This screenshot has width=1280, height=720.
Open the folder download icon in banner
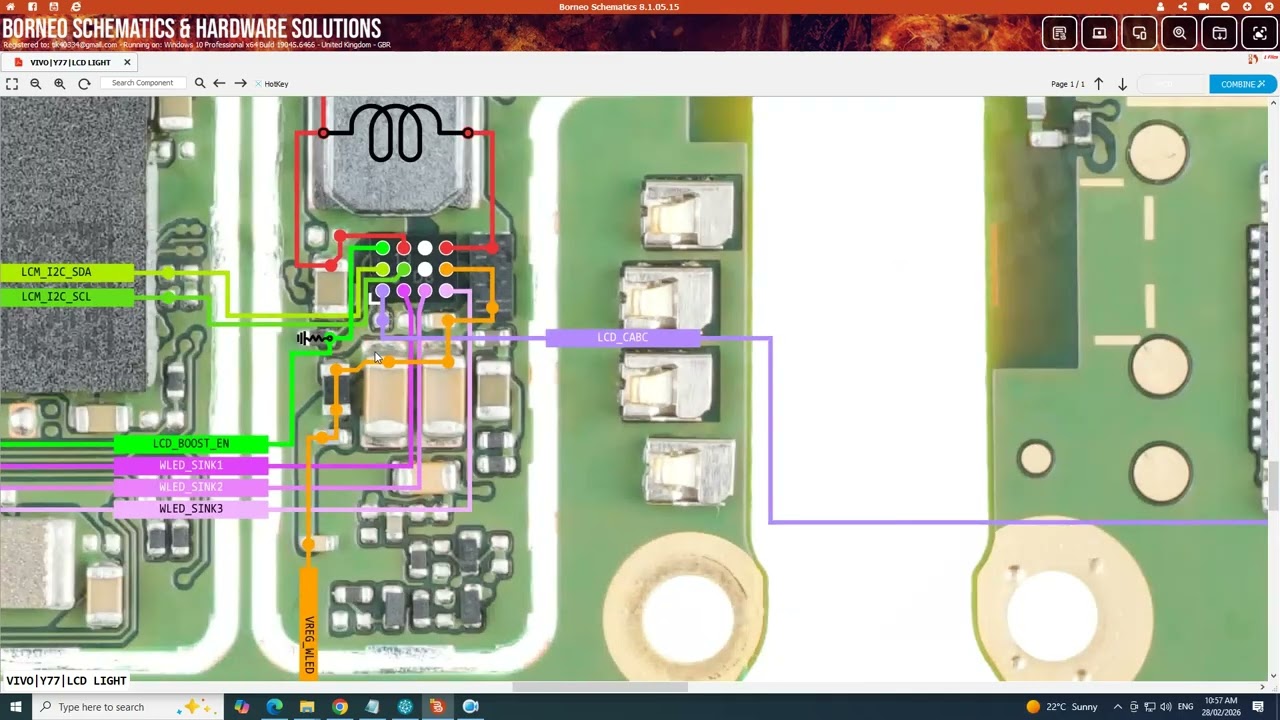[1219, 33]
